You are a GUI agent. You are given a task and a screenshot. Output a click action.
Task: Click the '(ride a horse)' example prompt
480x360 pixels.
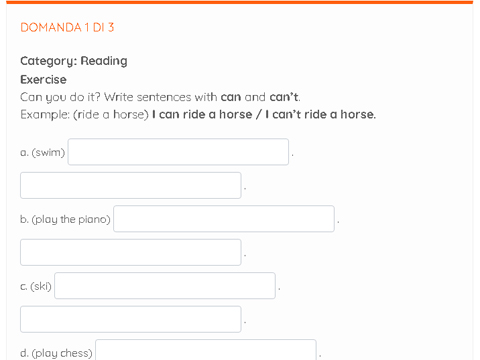[x=111, y=114]
